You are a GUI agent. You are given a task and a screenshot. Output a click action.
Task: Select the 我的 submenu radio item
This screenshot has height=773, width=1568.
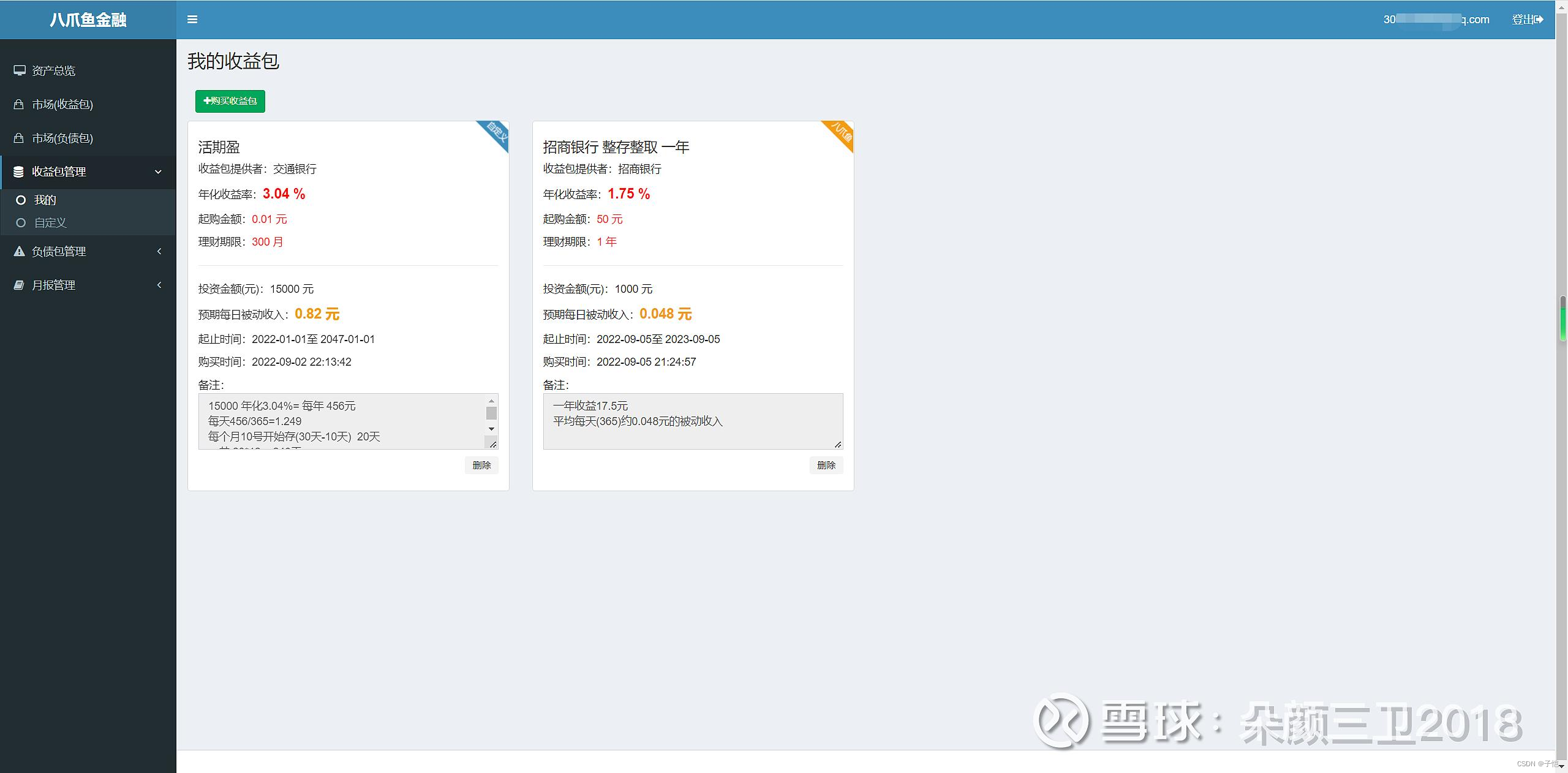click(21, 200)
